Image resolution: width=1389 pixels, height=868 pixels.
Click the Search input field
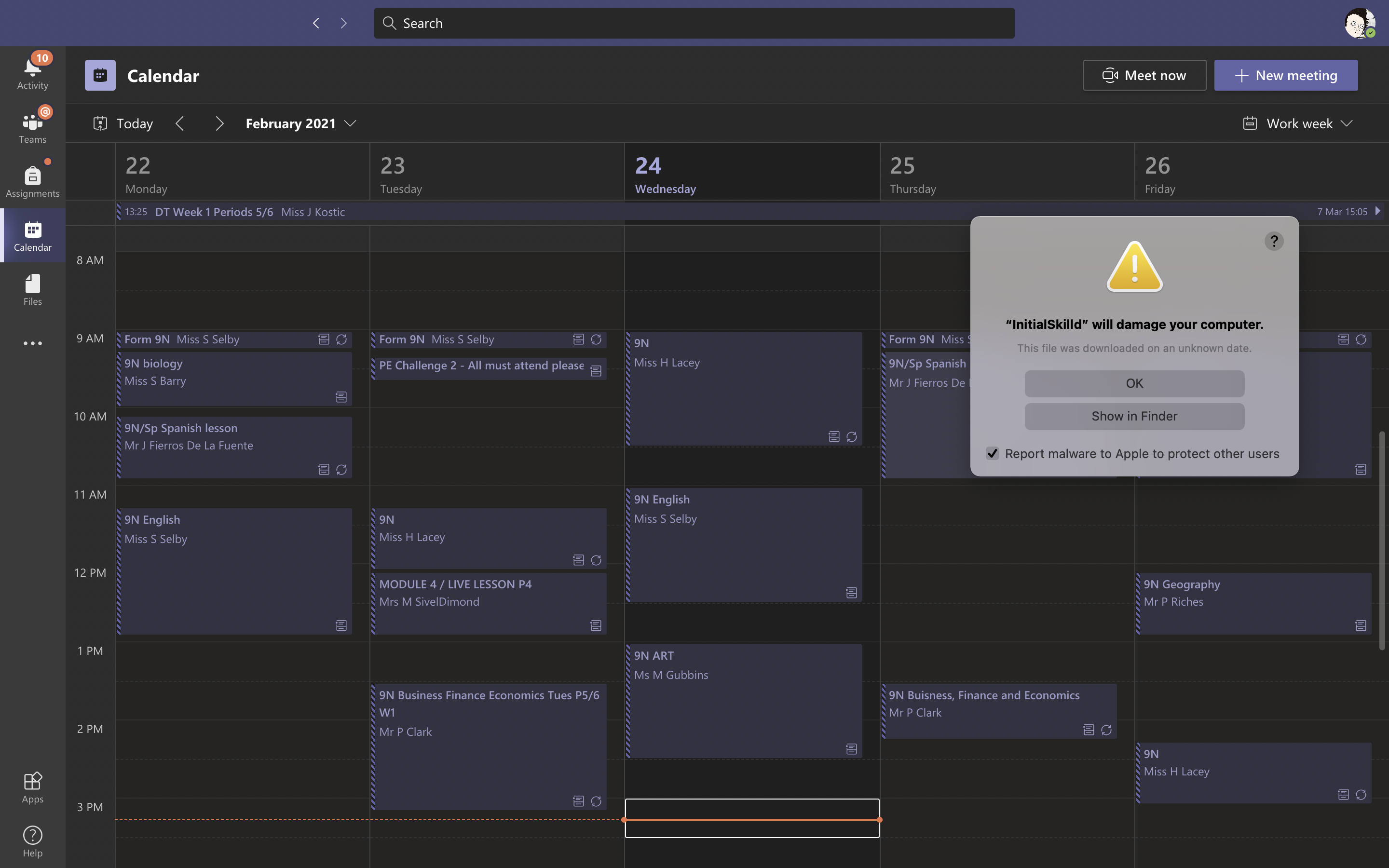click(x=694, y=24)
